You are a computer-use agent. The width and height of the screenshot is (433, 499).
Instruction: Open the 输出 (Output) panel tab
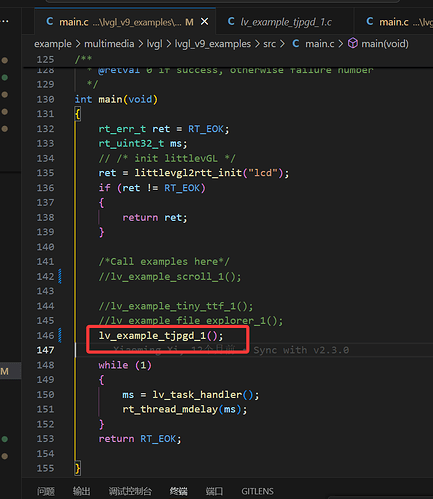[x=82, y=491]
